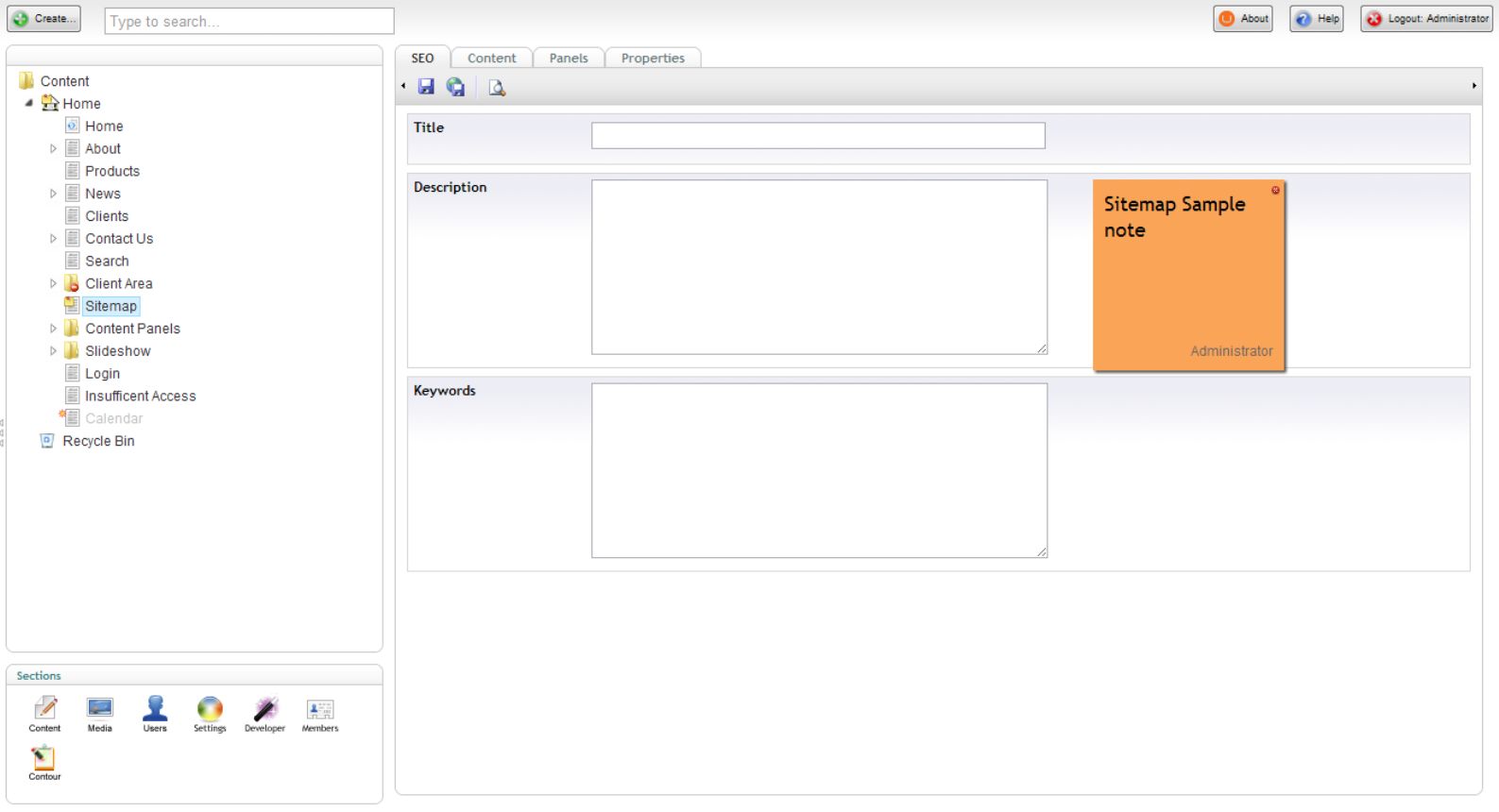
Task: Expand the Contact Us tree node
Action: tap(53, 239)
